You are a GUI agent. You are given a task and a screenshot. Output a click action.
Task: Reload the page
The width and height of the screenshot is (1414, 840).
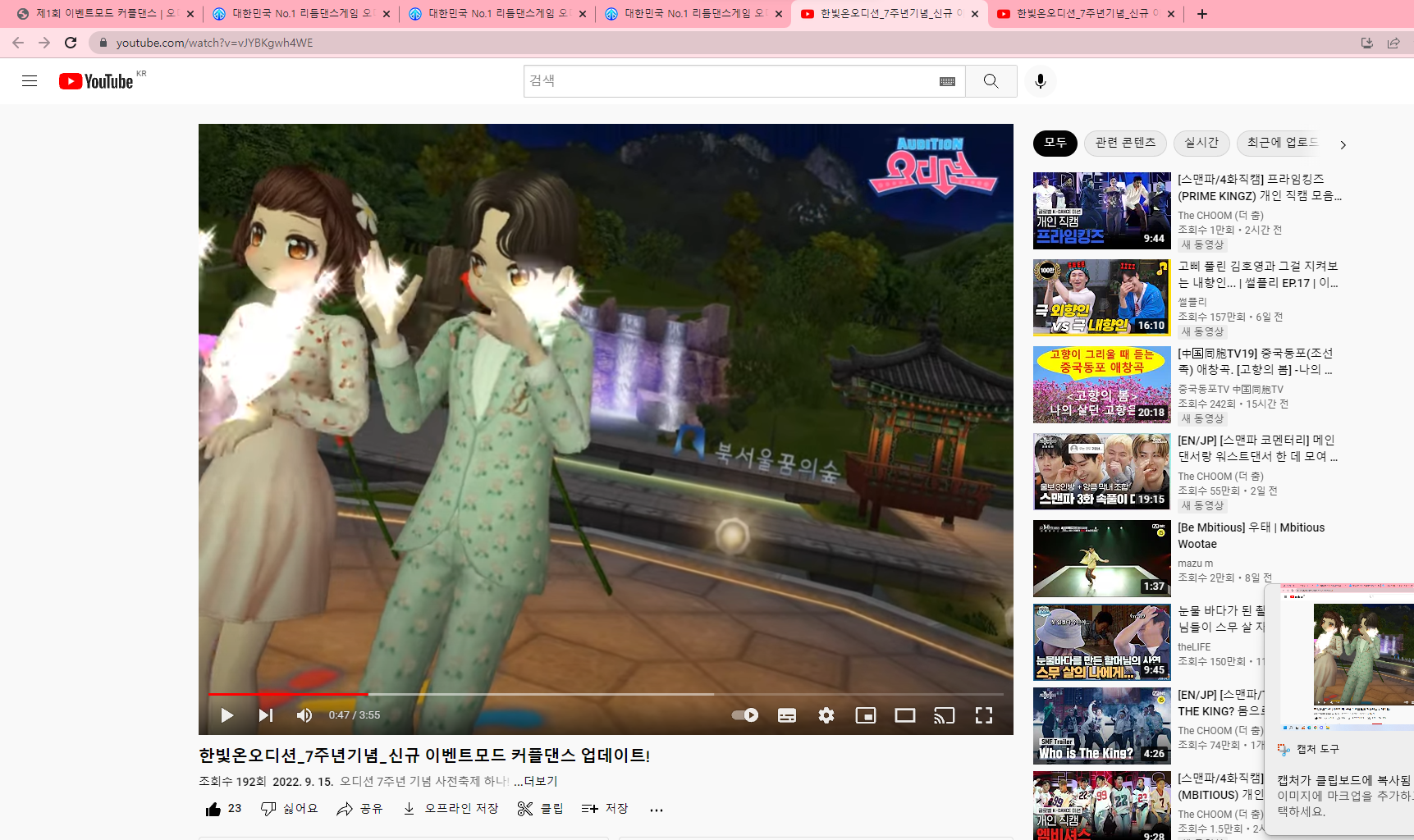click(71, 43)
